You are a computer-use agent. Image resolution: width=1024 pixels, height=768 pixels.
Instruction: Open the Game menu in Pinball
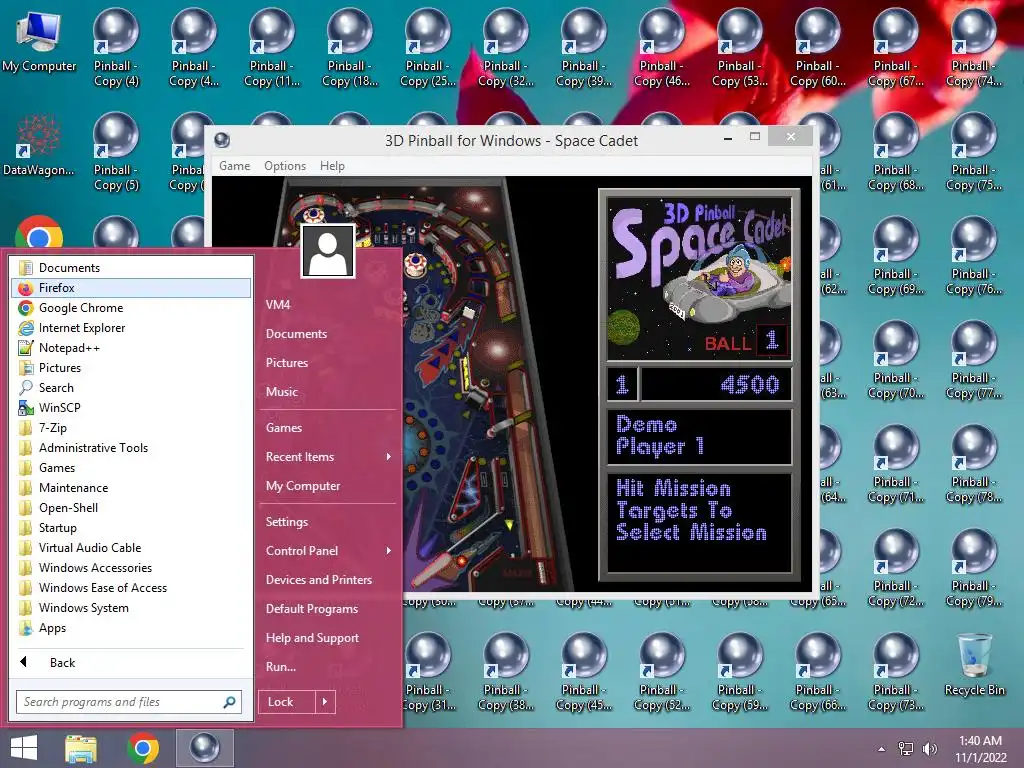[x=234, y=166]
